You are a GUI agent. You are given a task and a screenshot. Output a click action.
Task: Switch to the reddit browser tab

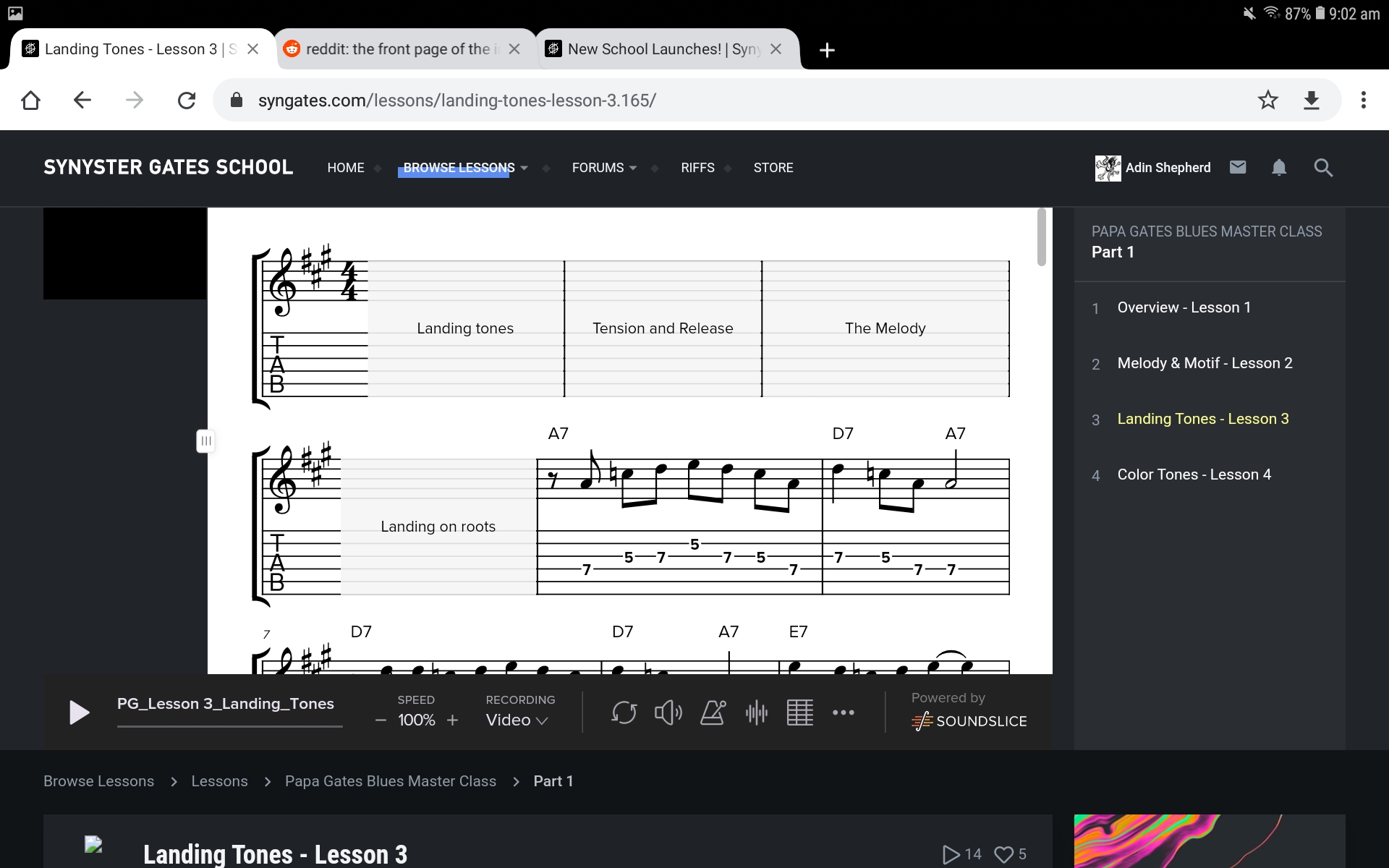click(x=398, y=49)
